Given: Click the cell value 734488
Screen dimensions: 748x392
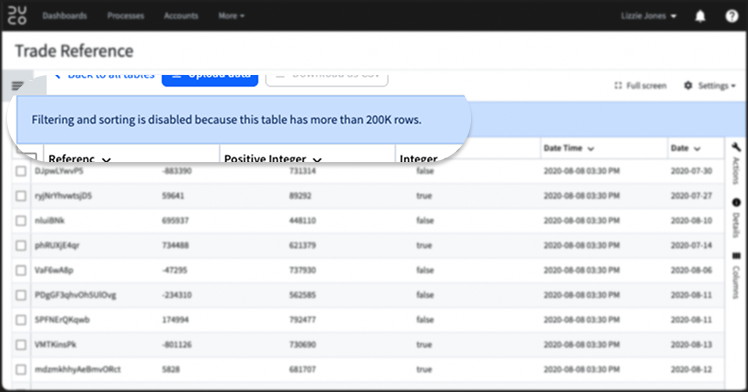Looking at the screenshot, I should (x=175, y=245).
